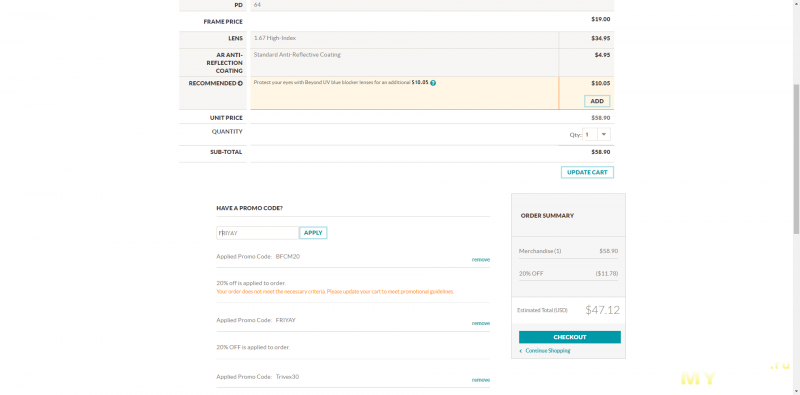Click the info icon beside RECOMMENDED label
This screenshot has height=395, width=800.
[x=240, y=83]
